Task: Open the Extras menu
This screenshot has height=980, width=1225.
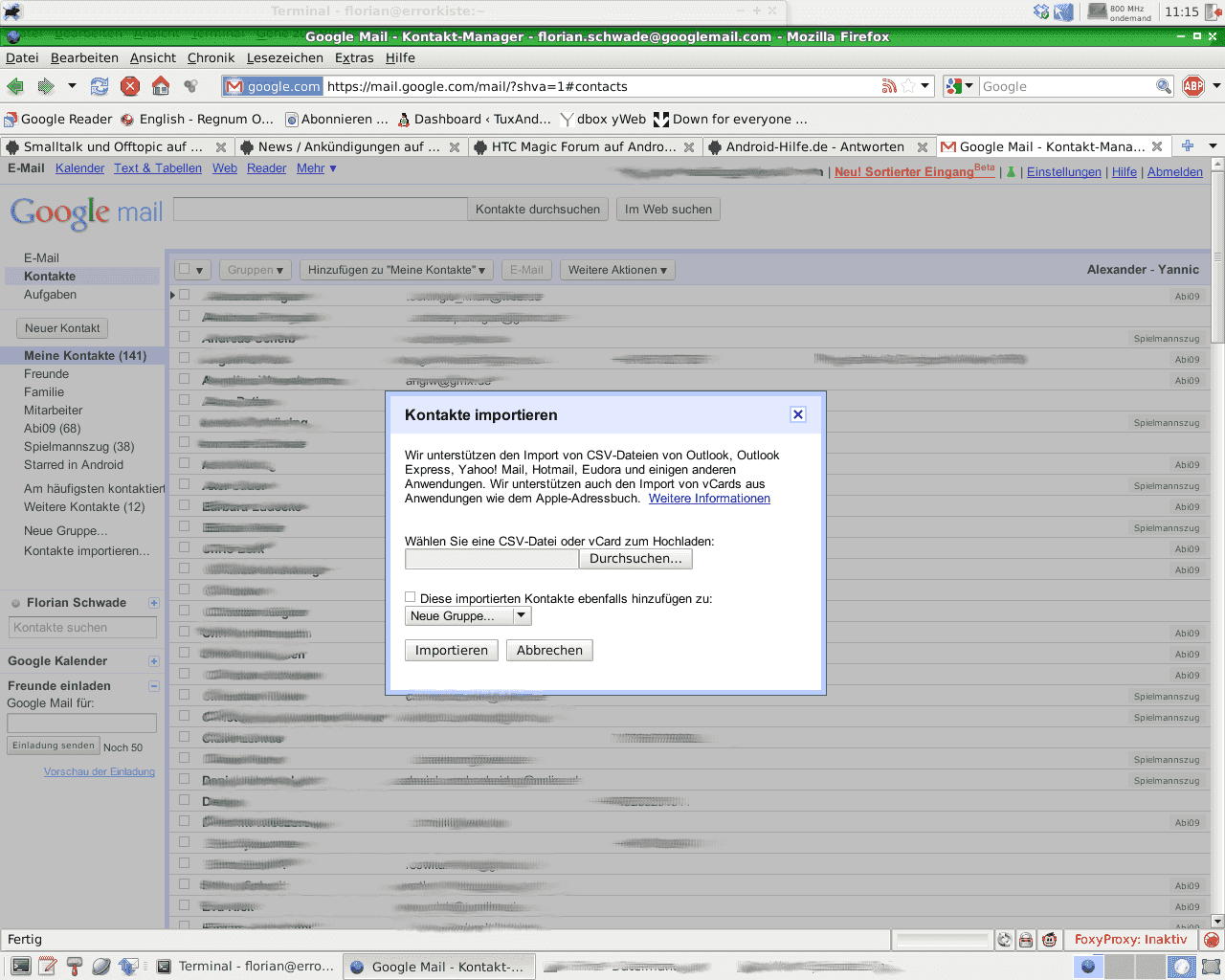Action: [354, 57]
